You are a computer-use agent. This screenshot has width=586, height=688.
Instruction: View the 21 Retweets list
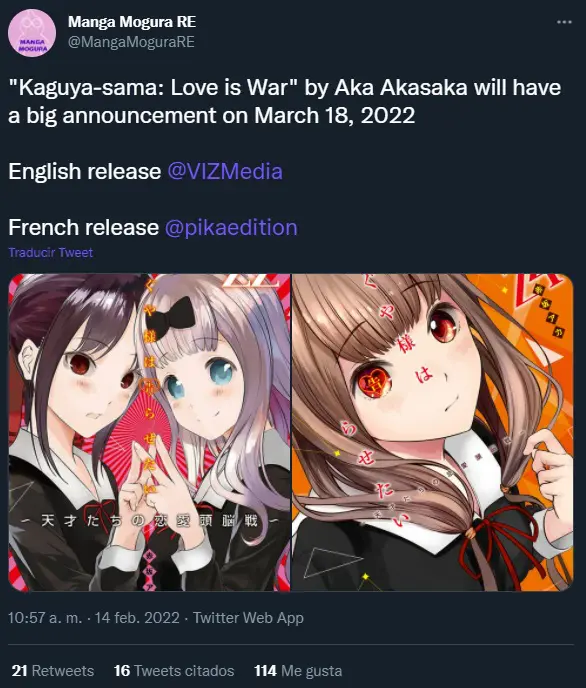[x=53, y=671]
